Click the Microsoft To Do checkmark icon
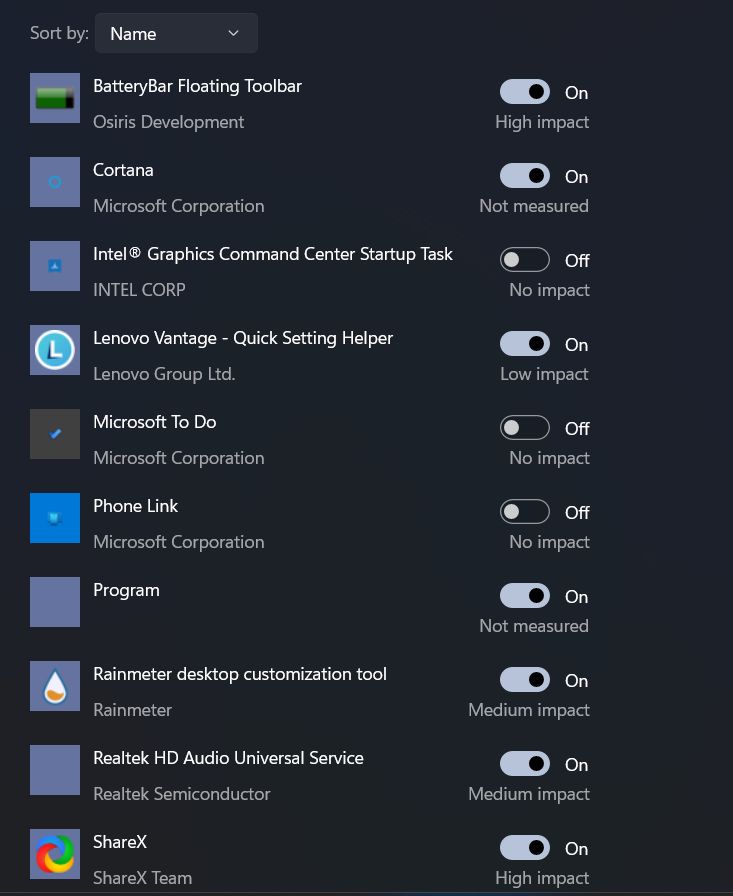The image size is (733, 896). (55, 434)
